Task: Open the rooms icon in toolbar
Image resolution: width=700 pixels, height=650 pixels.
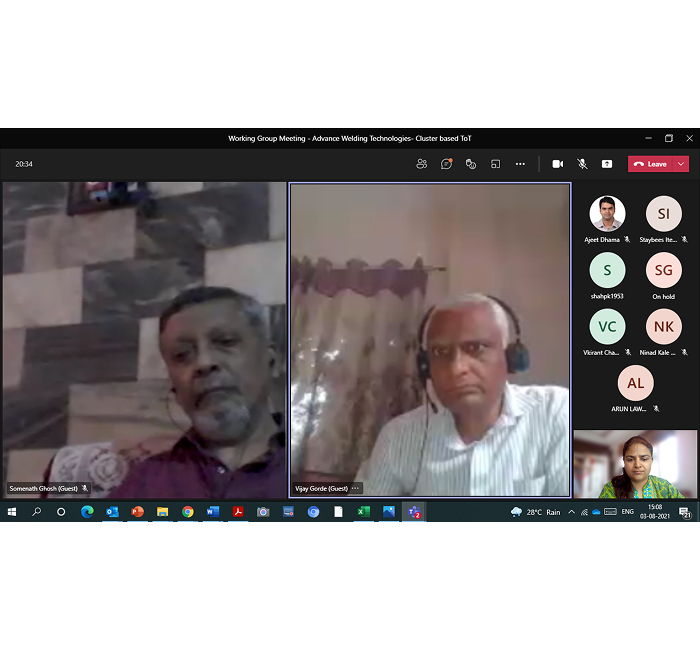Action: coord(495,164)
